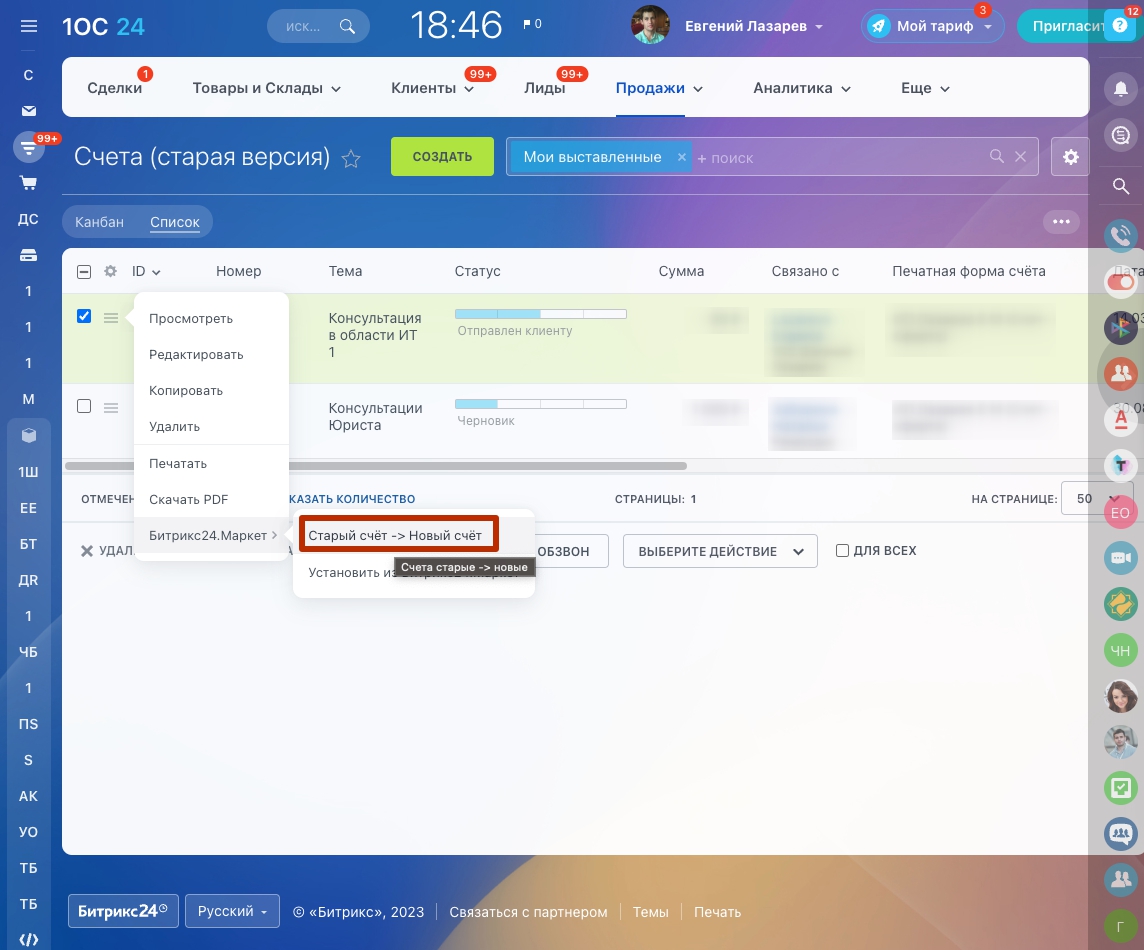Open the three dots more options button
This screenshot has width=1144, height=950.
1062,222
